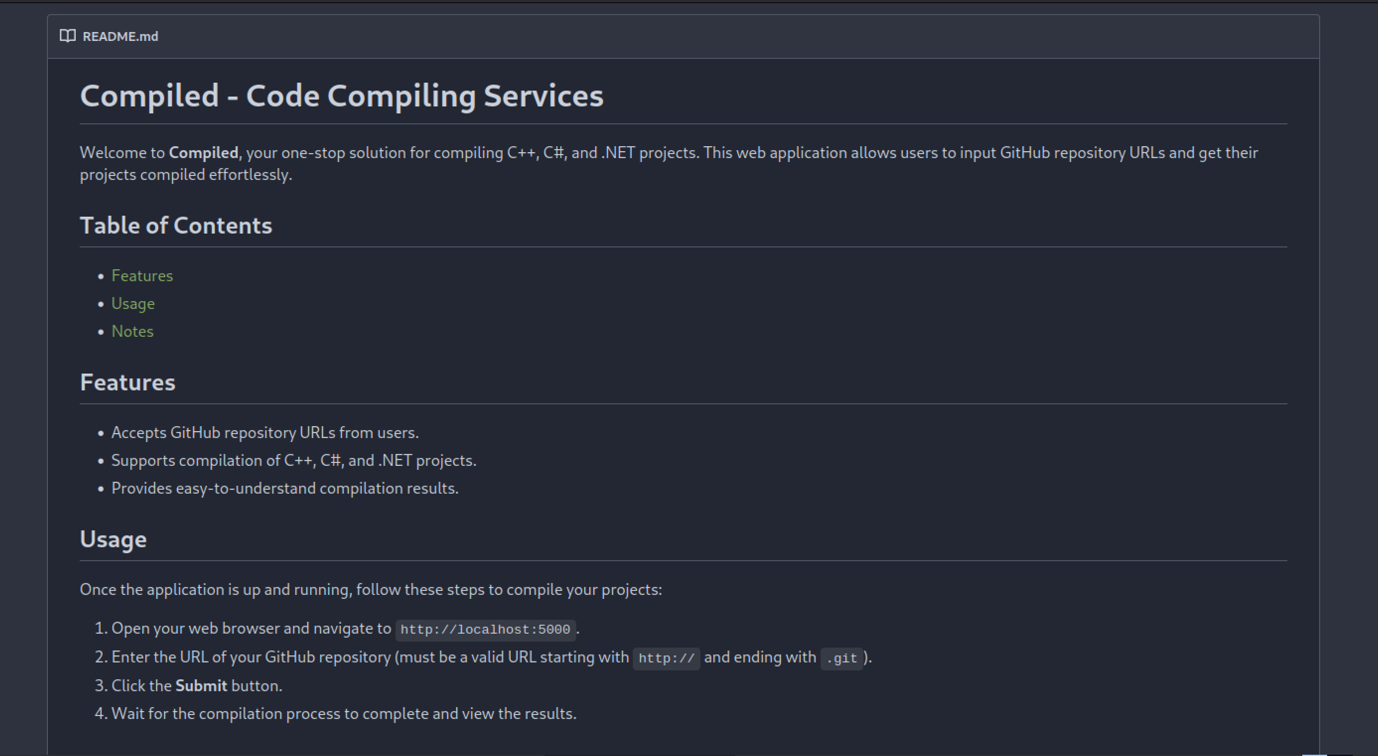Select the "Features" section heading

(x=127, y=383)
